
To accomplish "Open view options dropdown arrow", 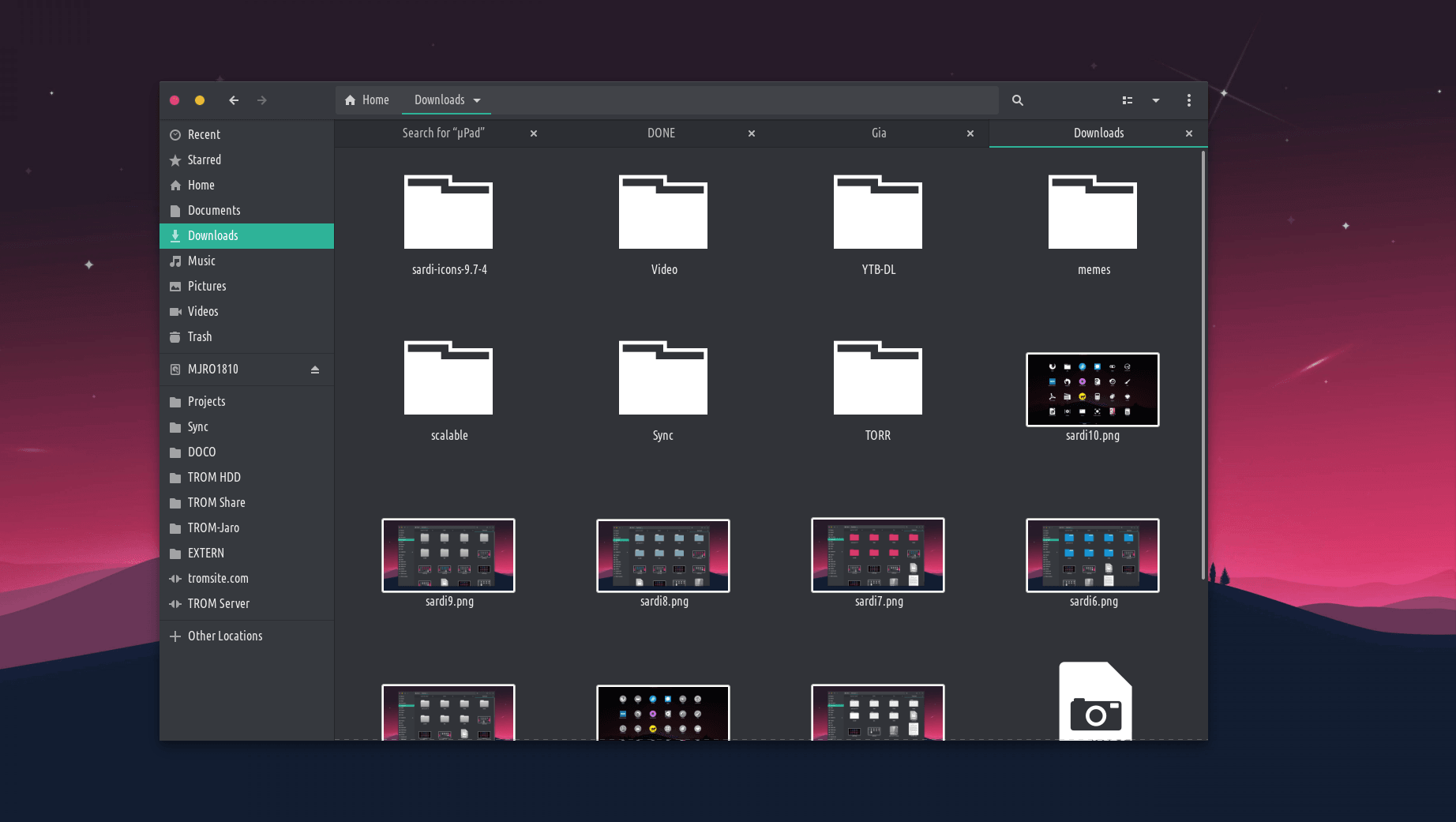I will point(1155,100).
